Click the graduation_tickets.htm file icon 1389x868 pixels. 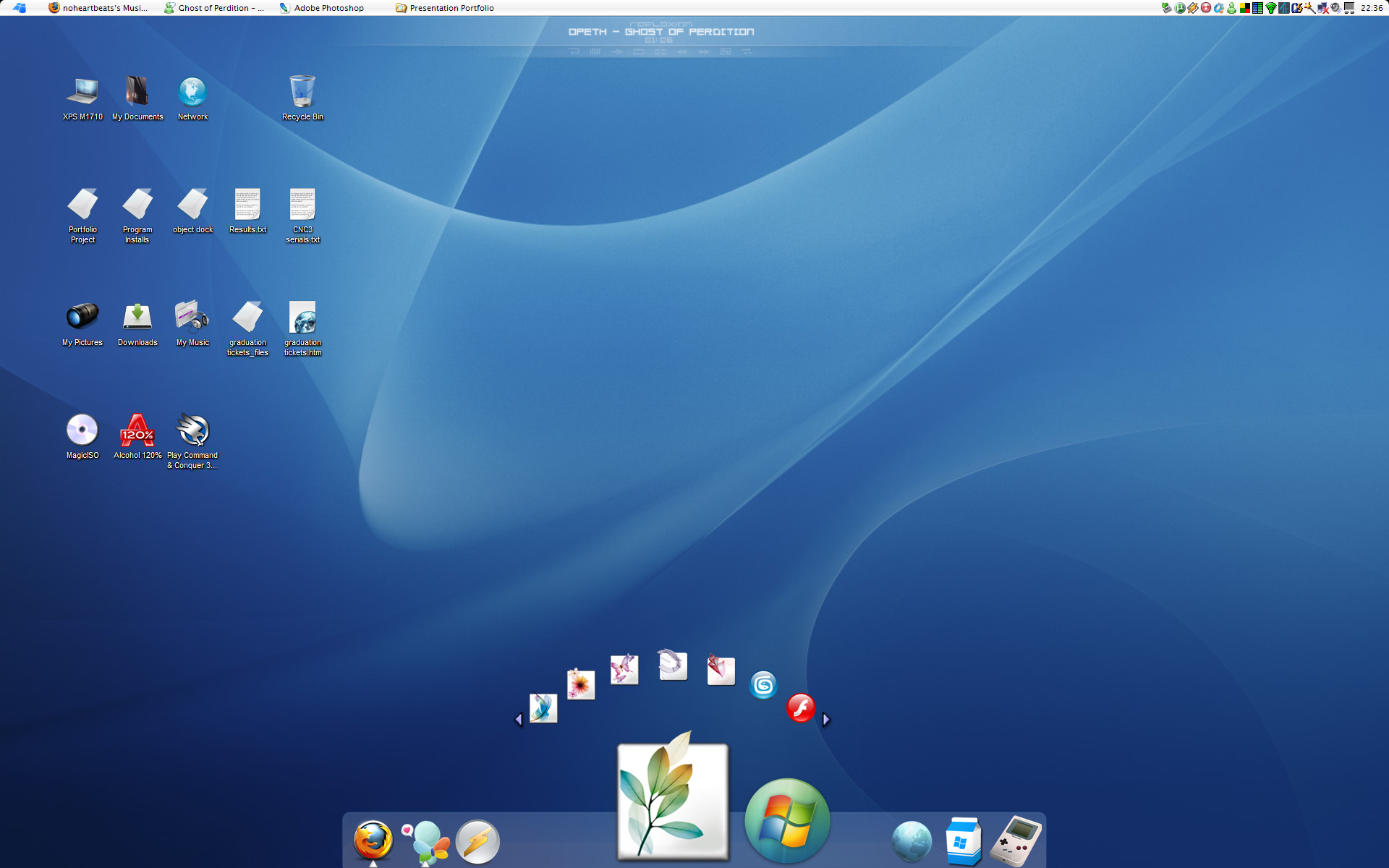pos(301,317)
